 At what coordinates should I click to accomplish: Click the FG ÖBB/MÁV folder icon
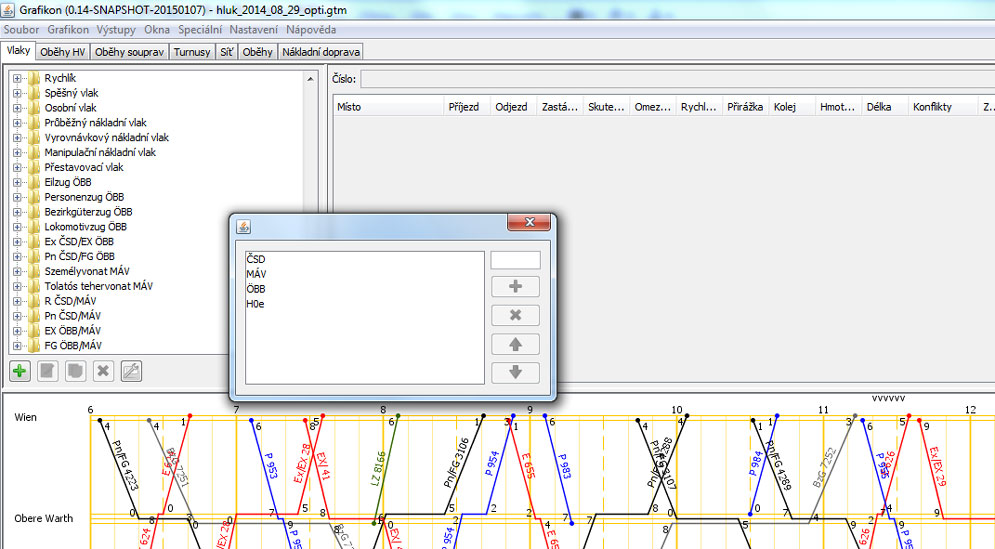coord(34,346)
